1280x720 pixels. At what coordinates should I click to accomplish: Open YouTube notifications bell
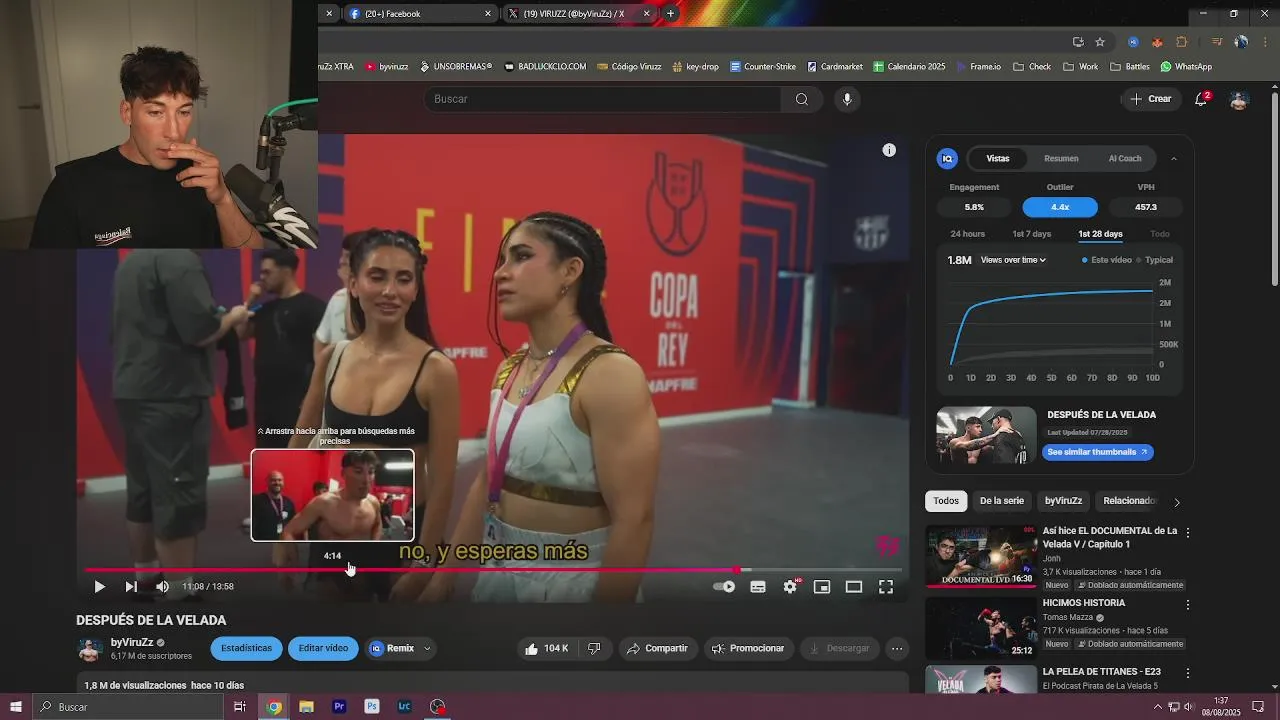tap(1202, 99)
